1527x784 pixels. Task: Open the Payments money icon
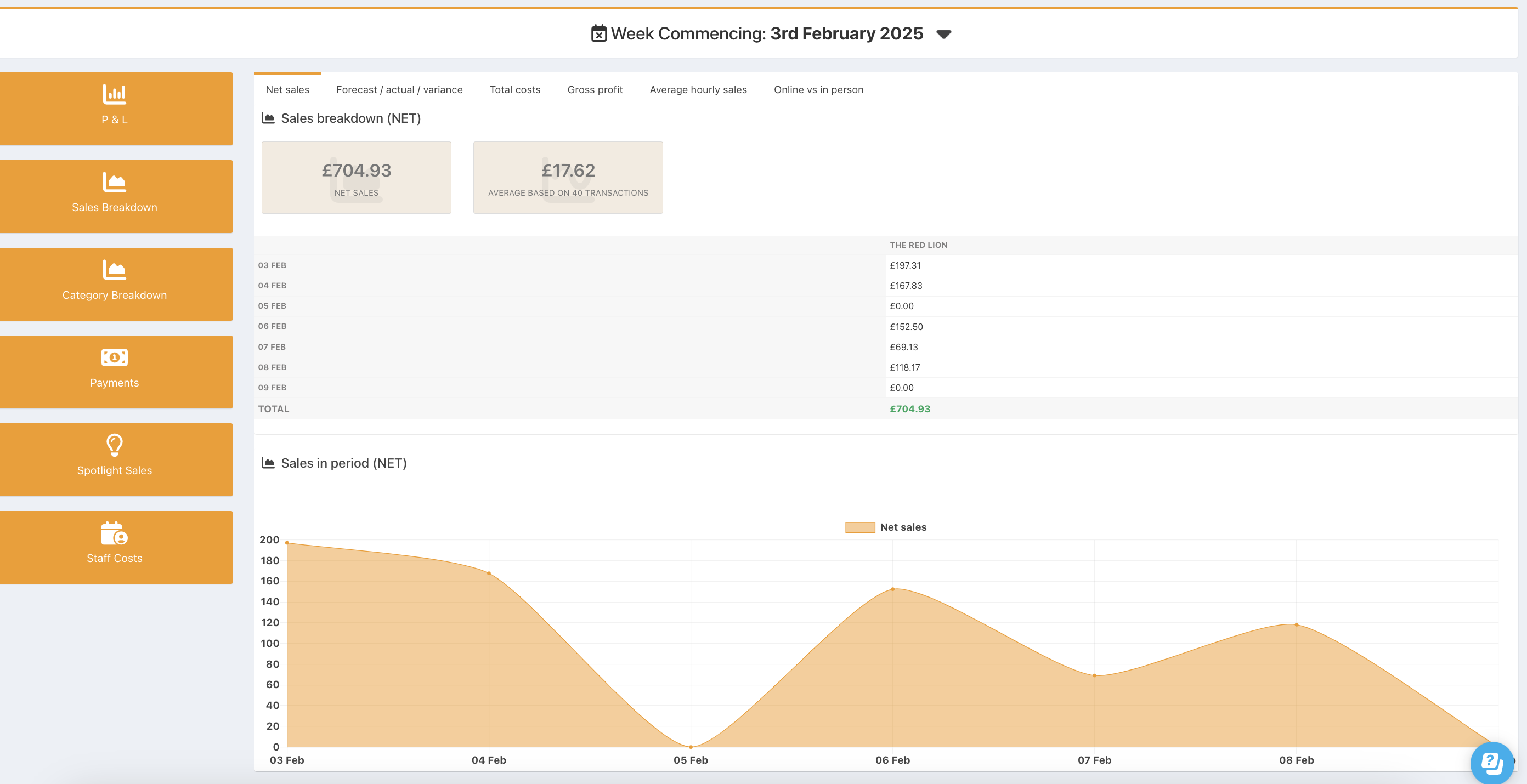coord(115,357)
